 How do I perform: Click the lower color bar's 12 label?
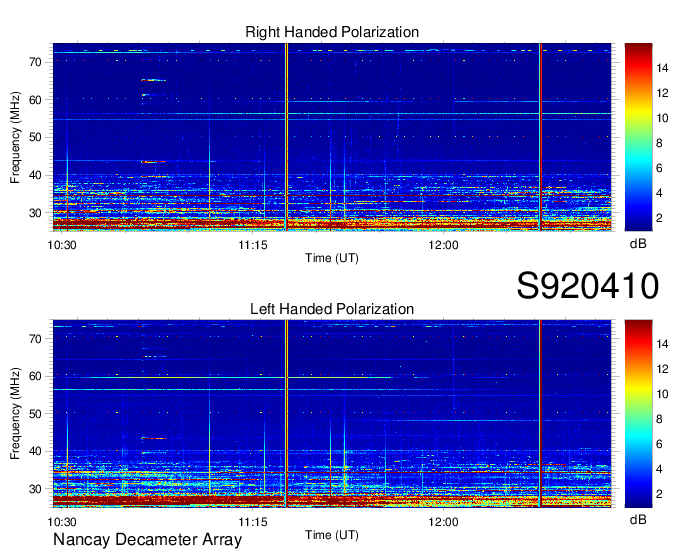click(662, 369)
